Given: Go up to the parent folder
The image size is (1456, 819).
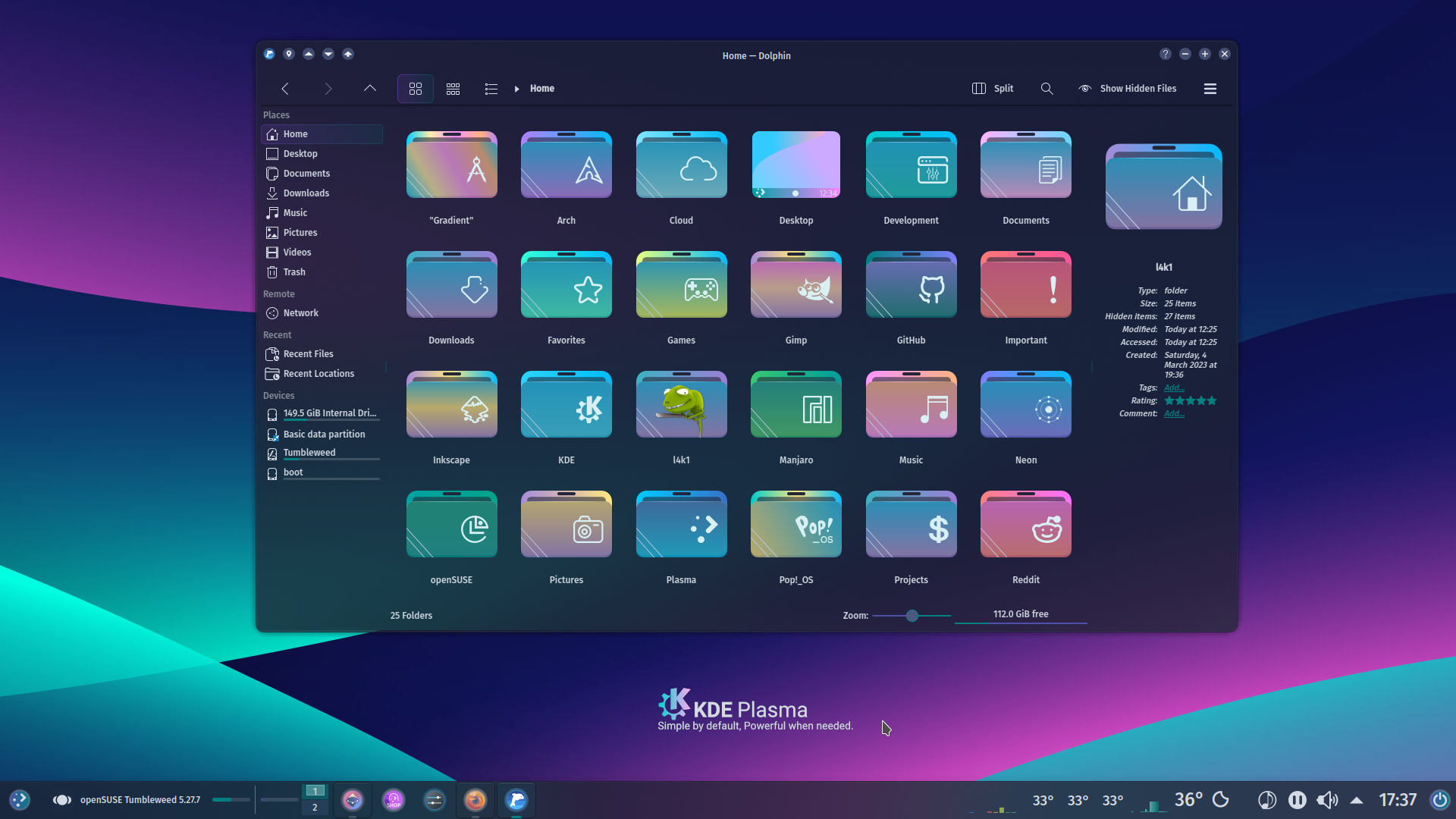Looking at the screenshot, I should click(370, 89).
